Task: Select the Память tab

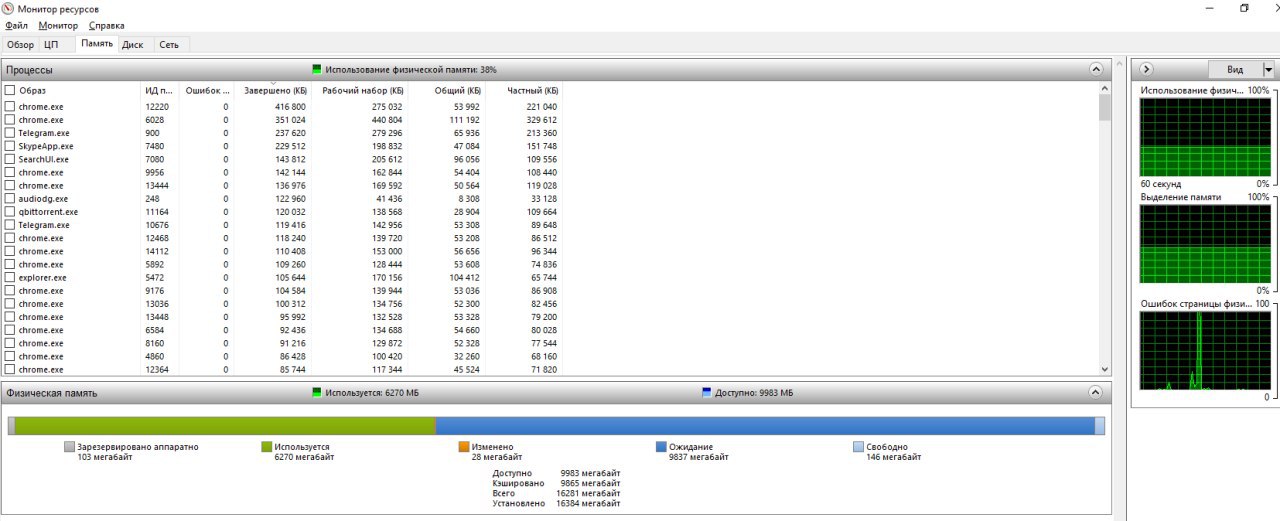Action: pos(97,44)
